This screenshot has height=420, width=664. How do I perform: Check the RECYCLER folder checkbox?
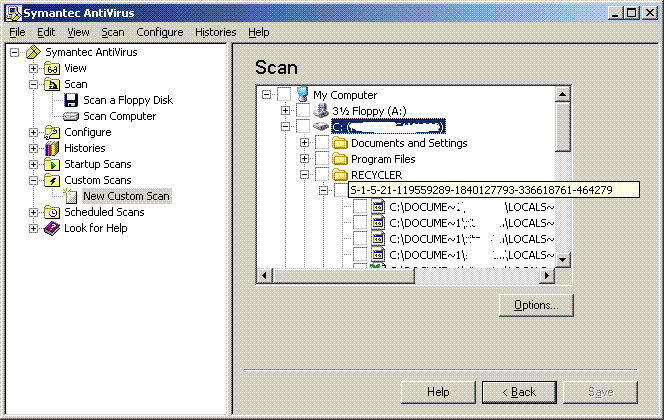click(322, 174)
